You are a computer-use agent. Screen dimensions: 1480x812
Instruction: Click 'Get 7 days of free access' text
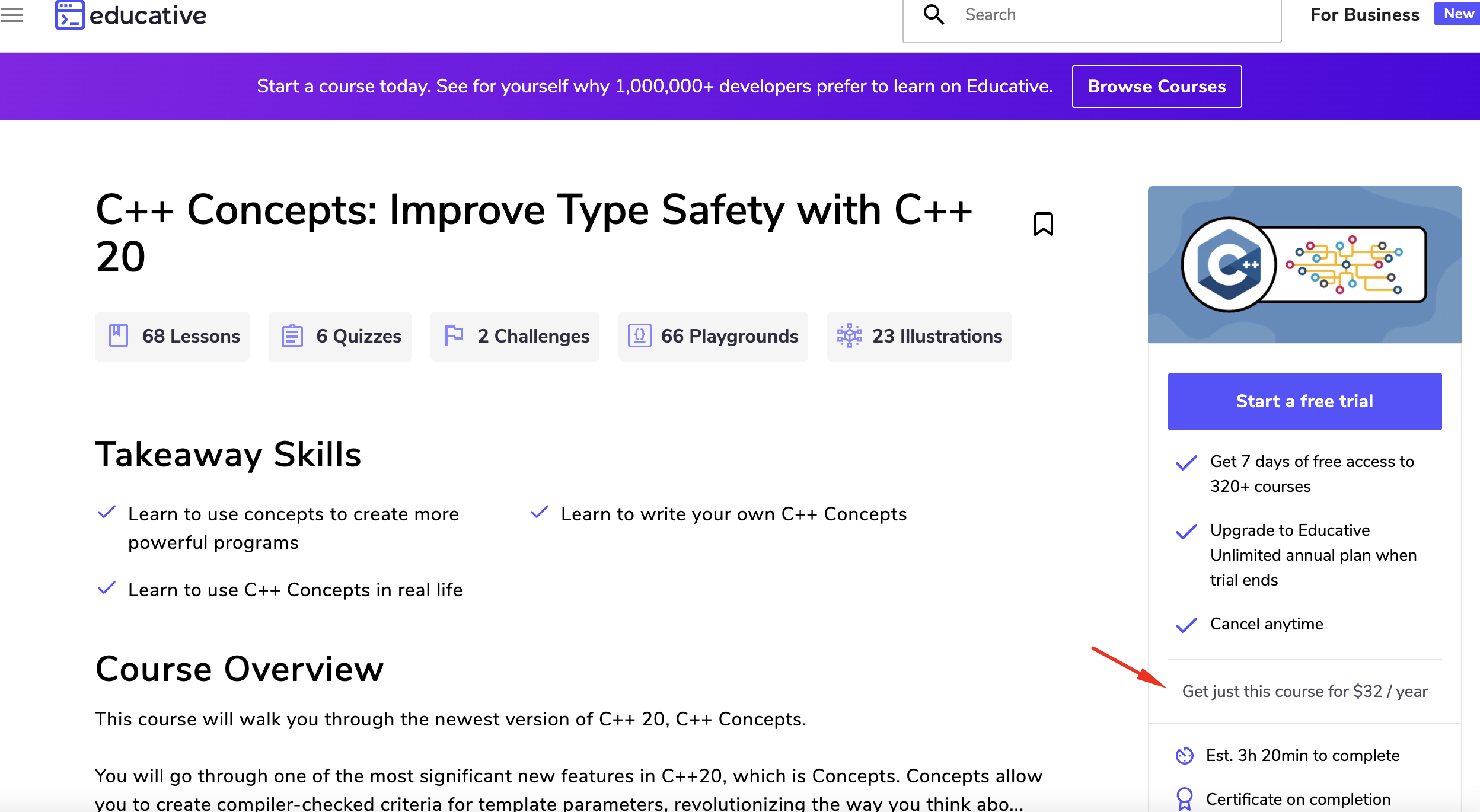coord(1312,474)
